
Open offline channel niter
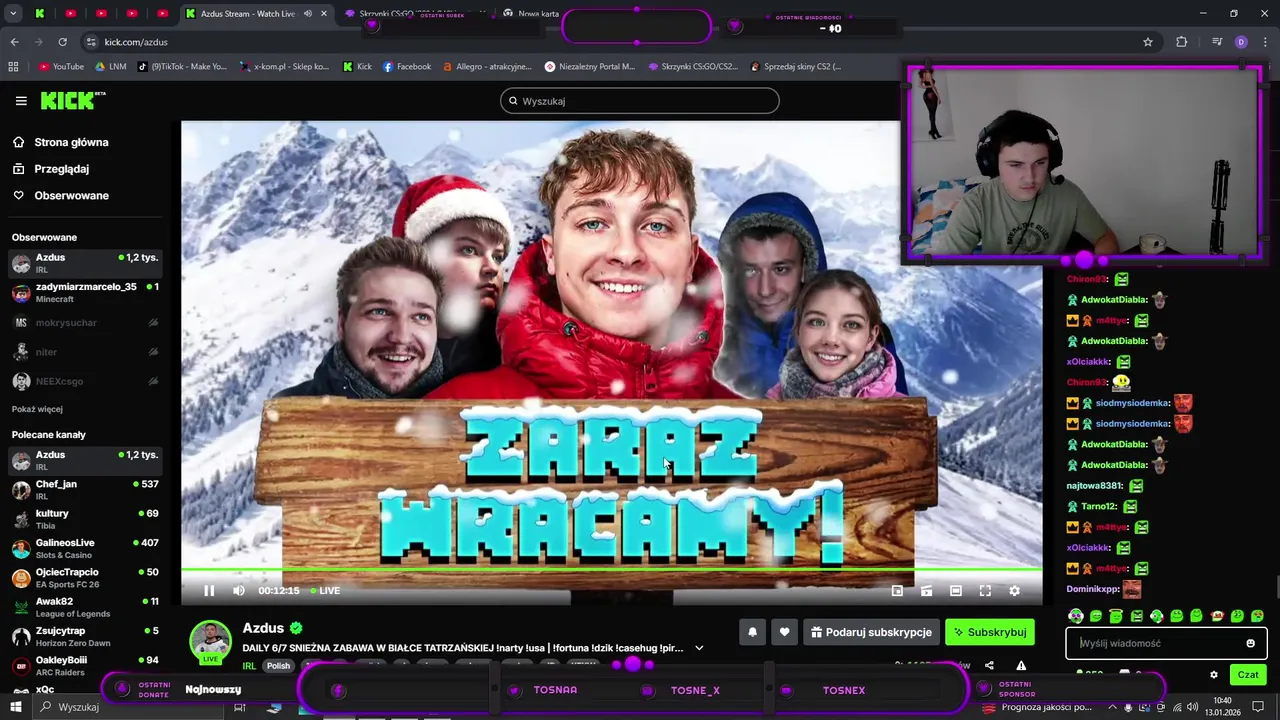tap(85, 352)
